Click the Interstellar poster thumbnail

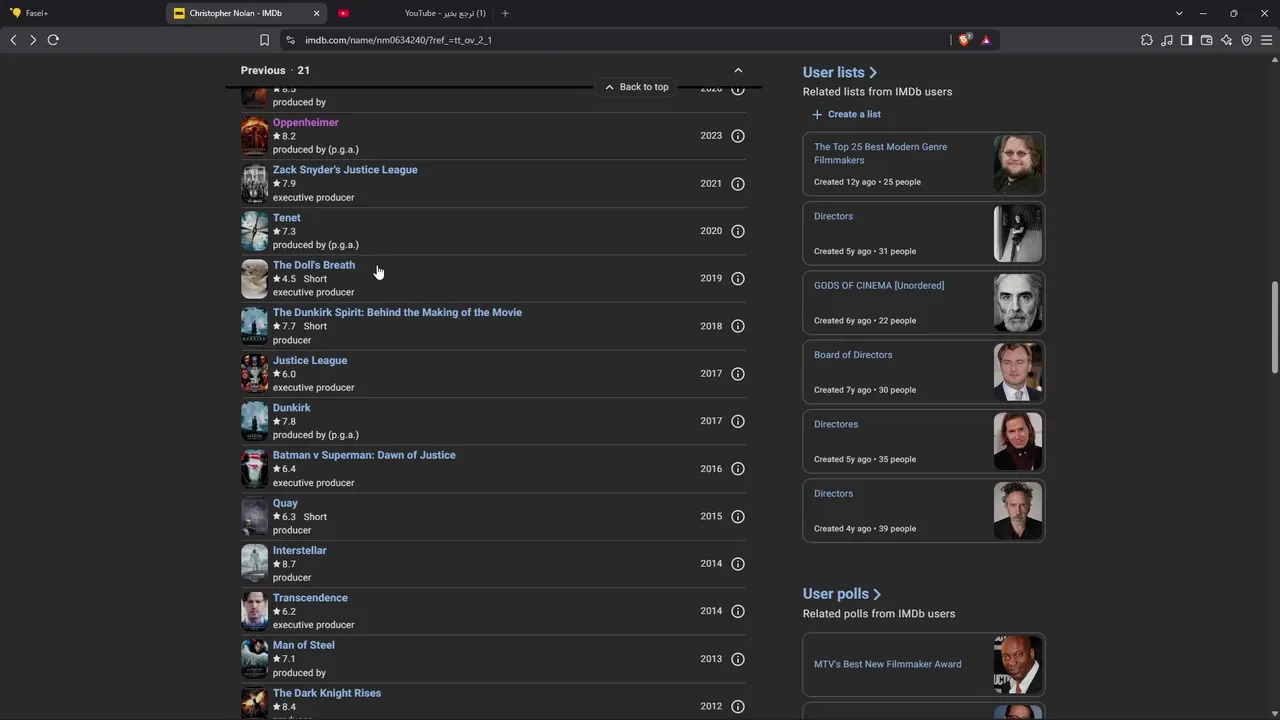coord(255,564)
